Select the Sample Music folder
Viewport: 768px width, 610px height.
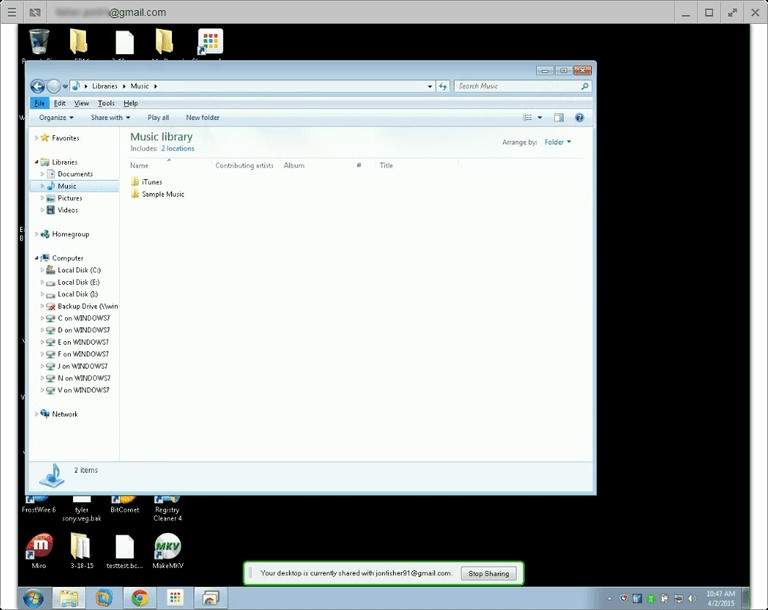pos(158,195)
